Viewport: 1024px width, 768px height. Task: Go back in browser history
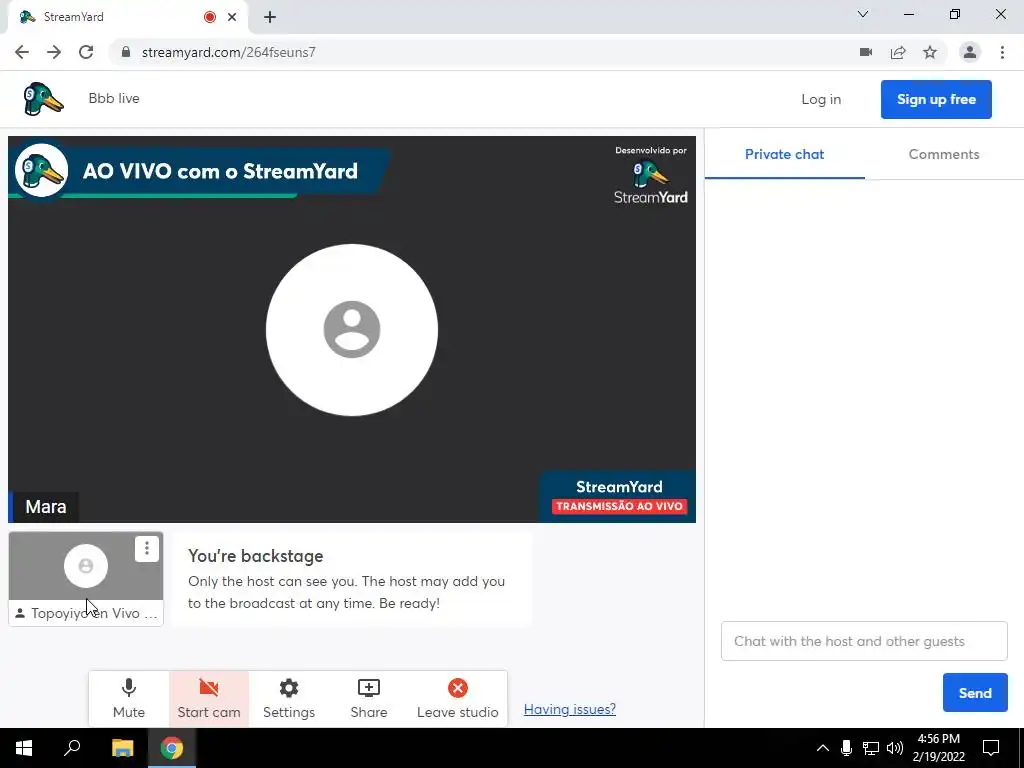click(22, 52)
